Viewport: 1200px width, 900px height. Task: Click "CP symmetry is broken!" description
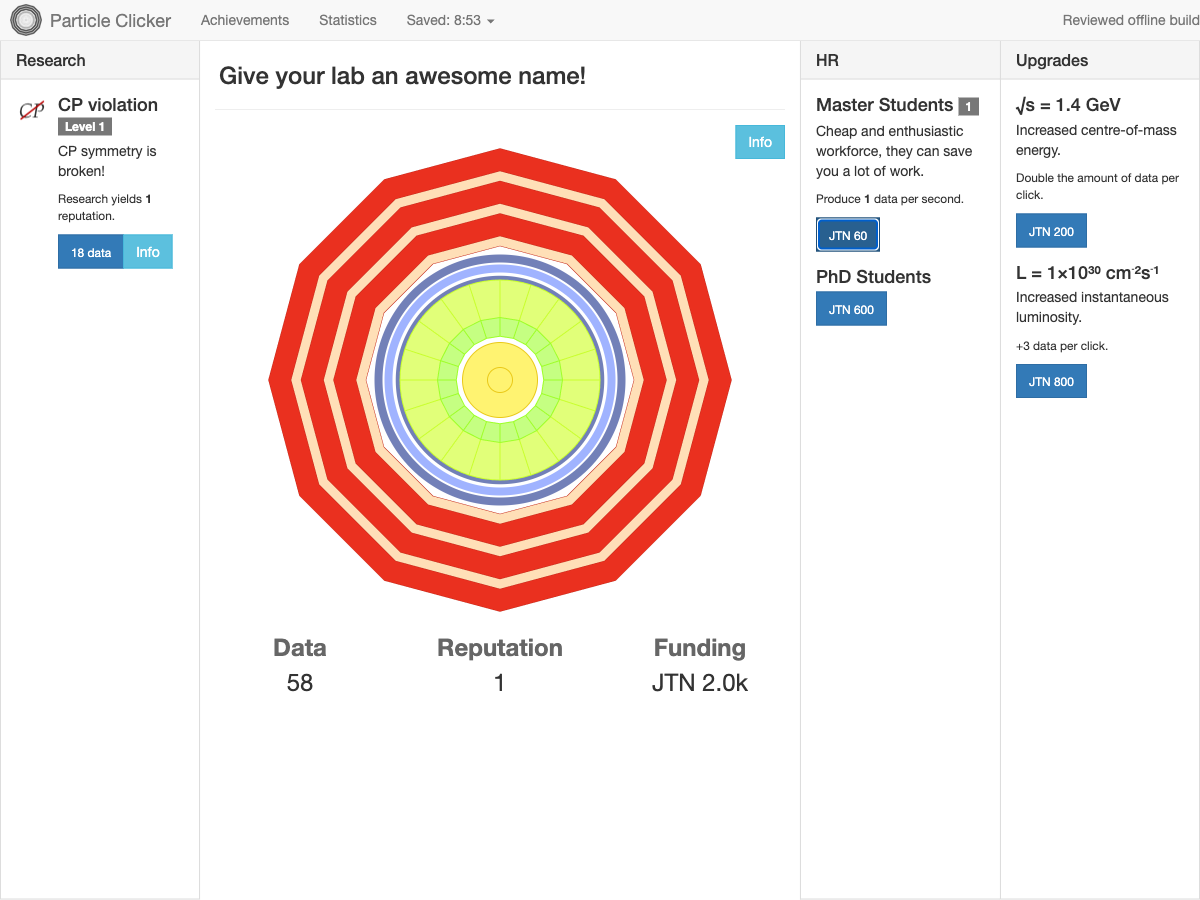point(107,161)
